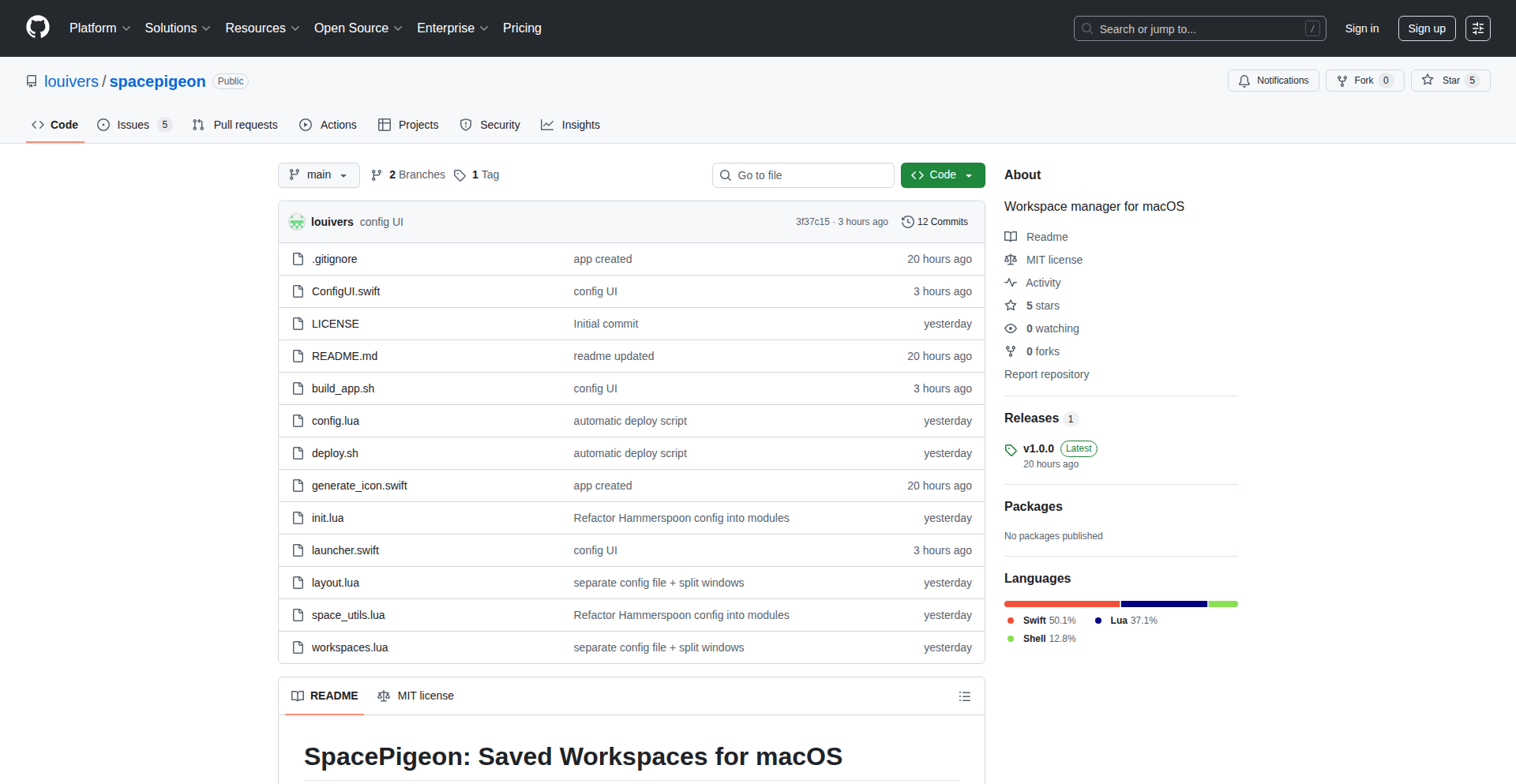Open commit message 'readme updated'
1516x784 pixels.
click(614, 356)
